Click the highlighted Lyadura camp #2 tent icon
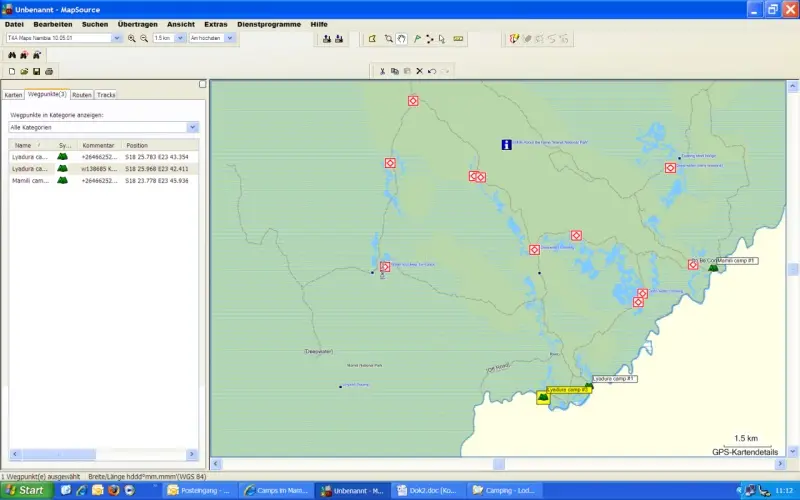This screenshot has height=500, width=800. (x=543, y=397)
